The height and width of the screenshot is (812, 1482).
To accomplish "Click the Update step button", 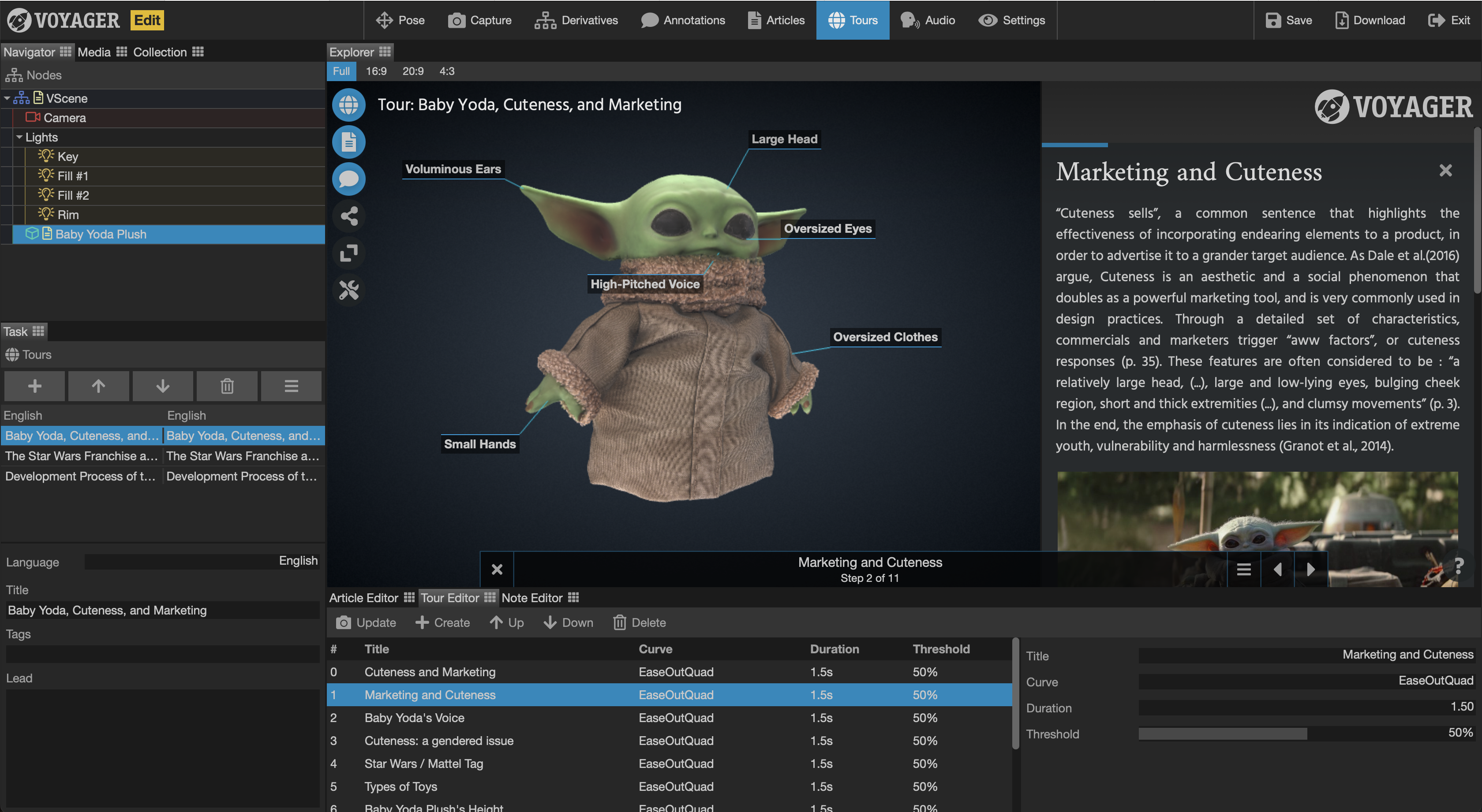I will click(x=366, y=623).
